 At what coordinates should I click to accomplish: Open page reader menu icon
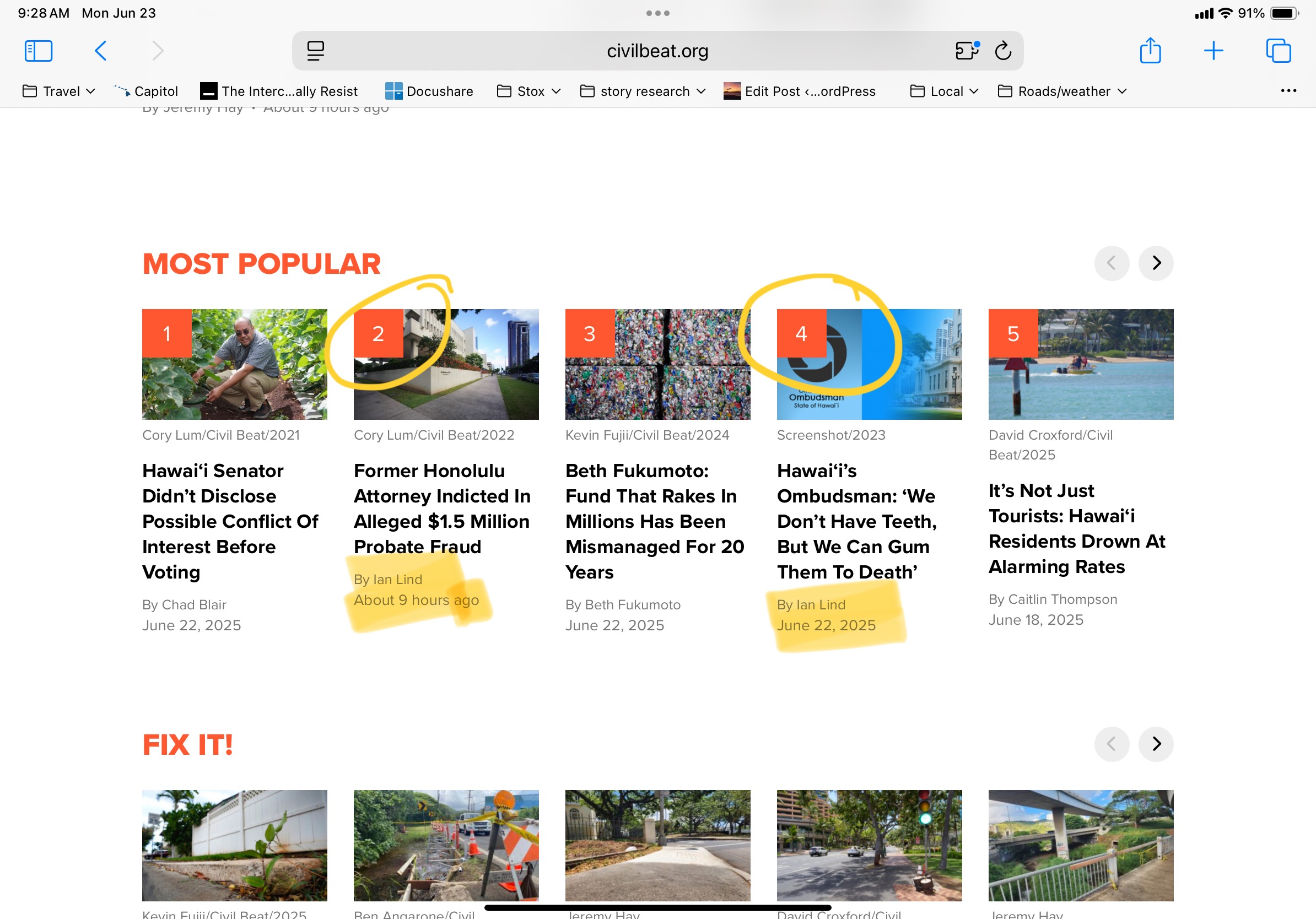[315, 51]
